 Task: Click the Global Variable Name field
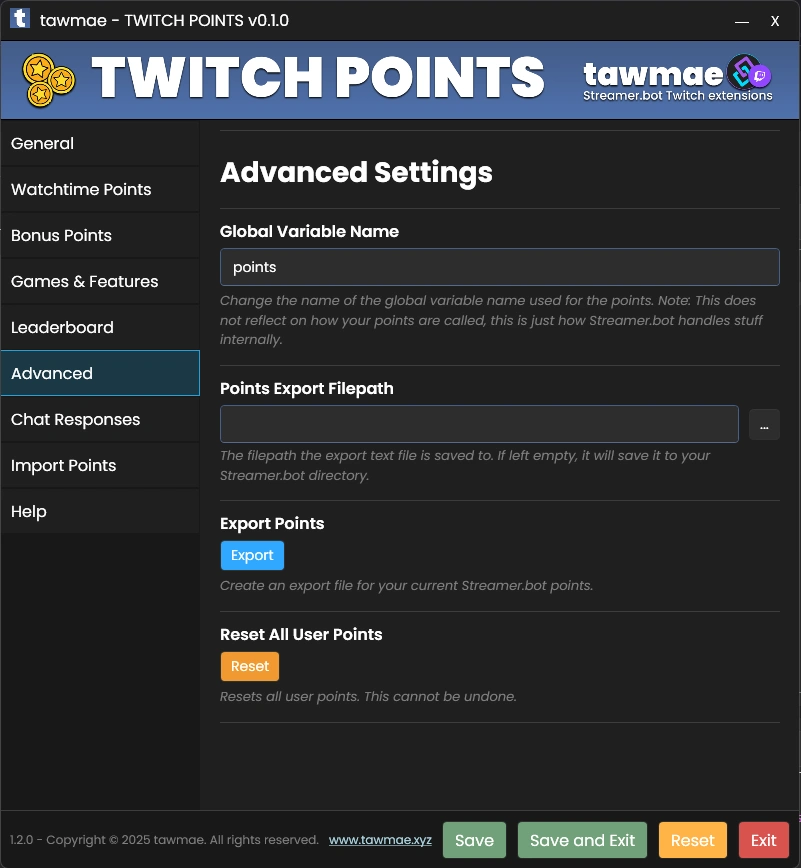coord(500,267)
